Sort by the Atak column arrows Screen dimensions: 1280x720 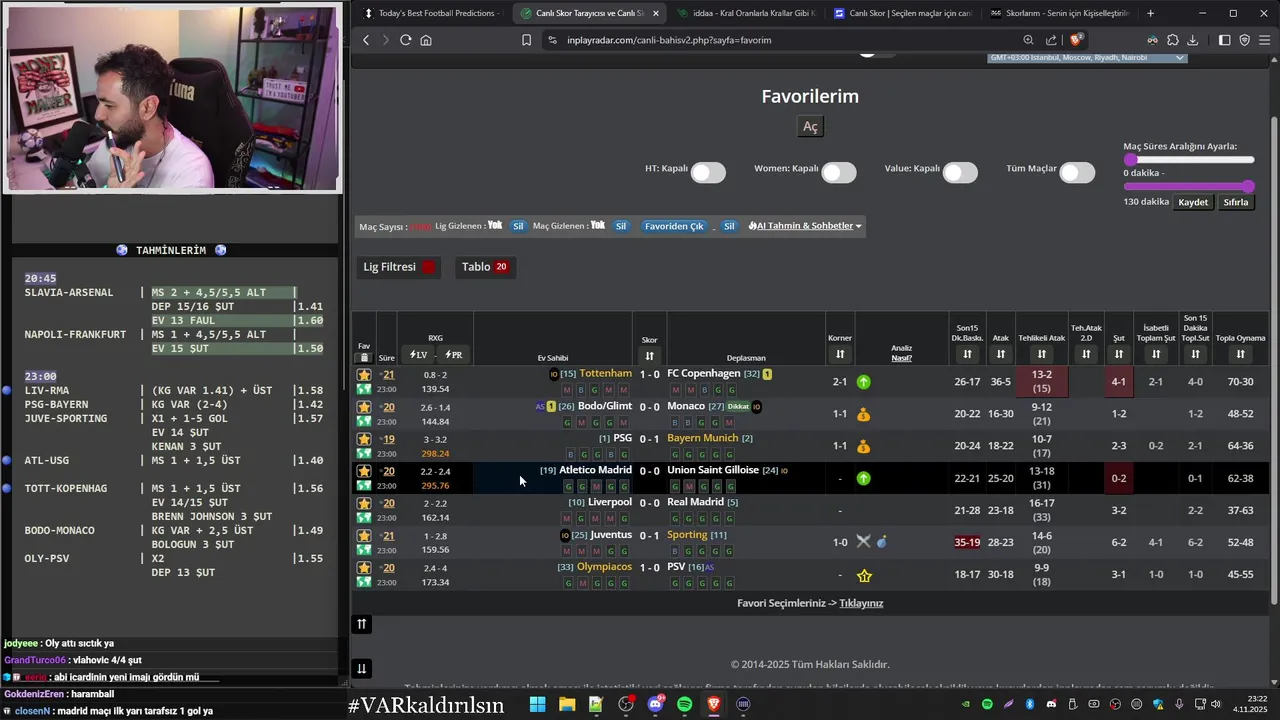pyautogui.click(x=1000, y=354)
